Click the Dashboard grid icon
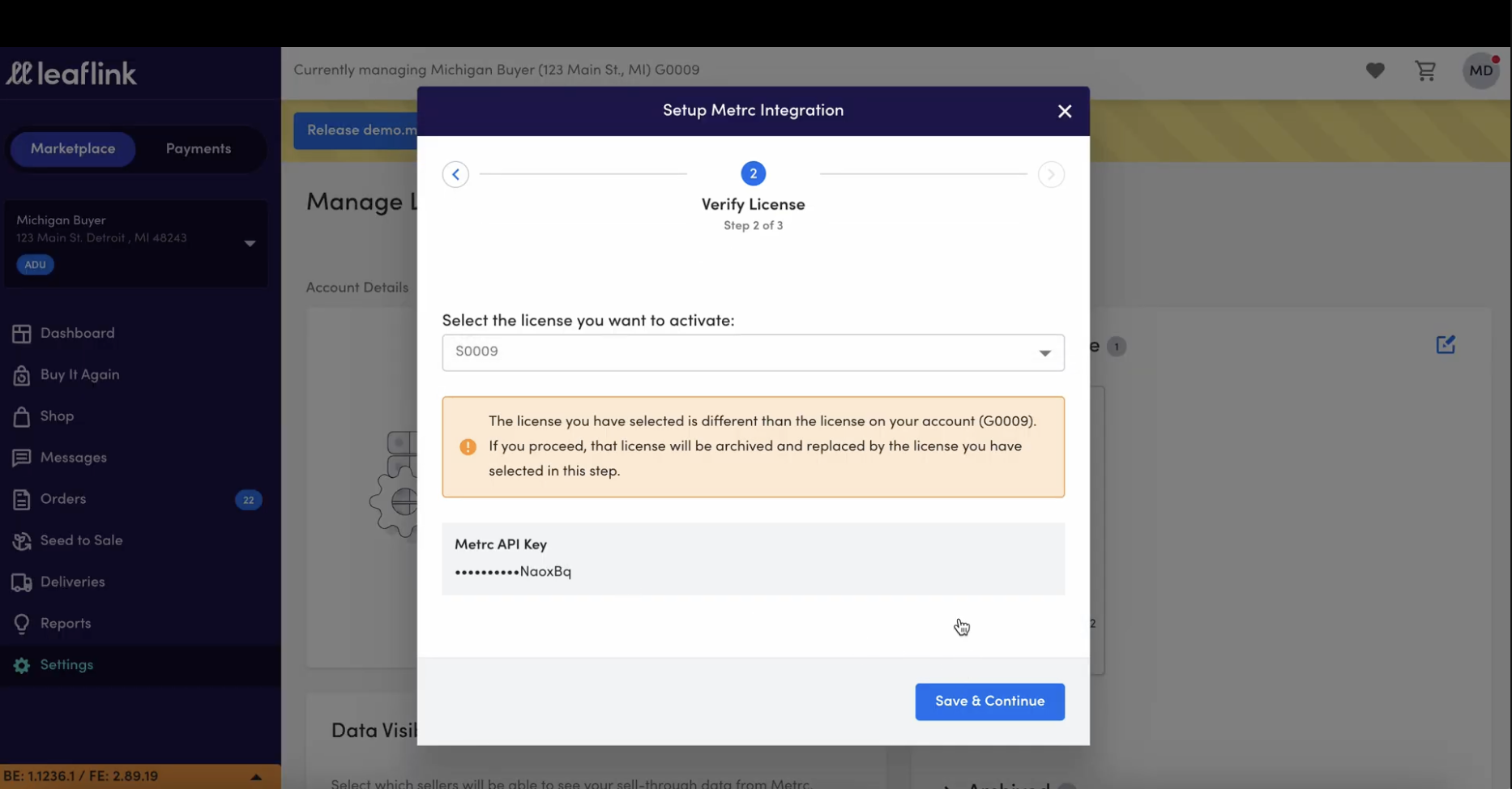Image resolution: width=1512 pixels, height=789 pixels. click(x=22, y=334)
